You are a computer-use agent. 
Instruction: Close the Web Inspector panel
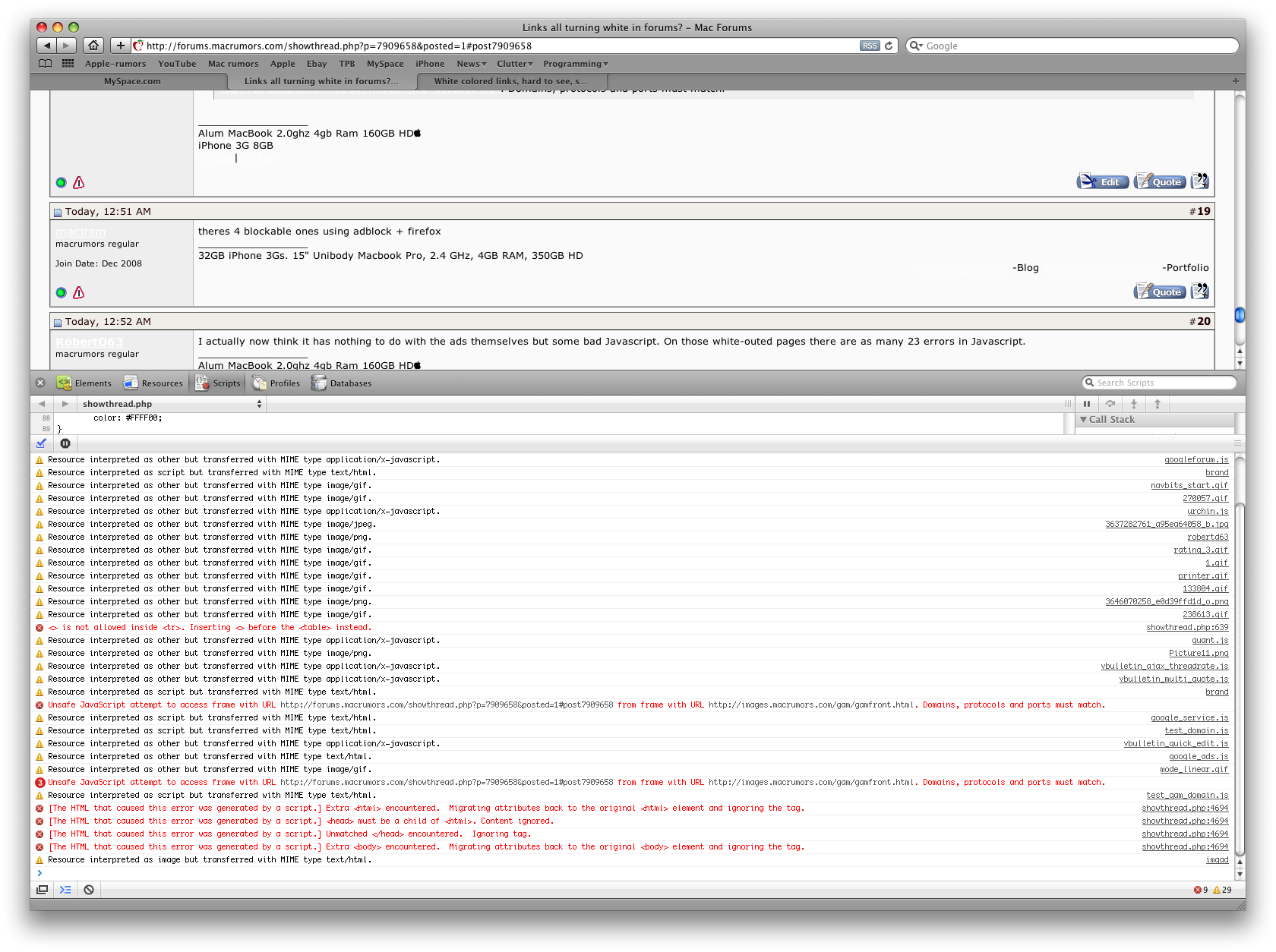[x=40, y=383]
